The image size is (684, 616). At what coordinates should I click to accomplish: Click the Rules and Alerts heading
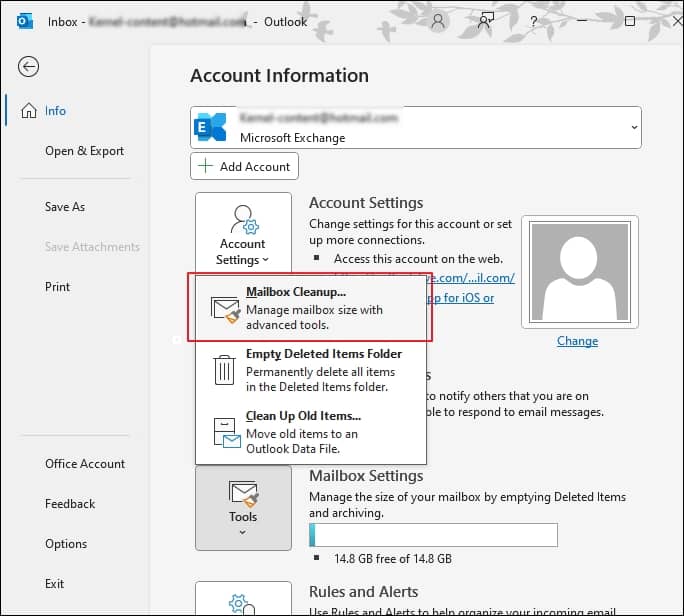click(x=363, y=592)
